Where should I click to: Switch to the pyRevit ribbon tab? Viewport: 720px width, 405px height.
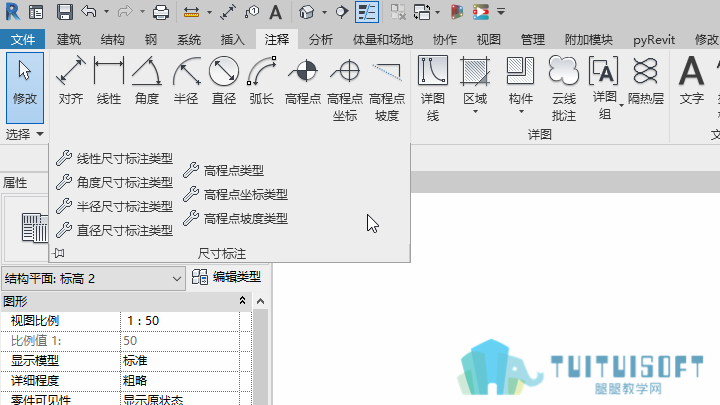[654, 39]
